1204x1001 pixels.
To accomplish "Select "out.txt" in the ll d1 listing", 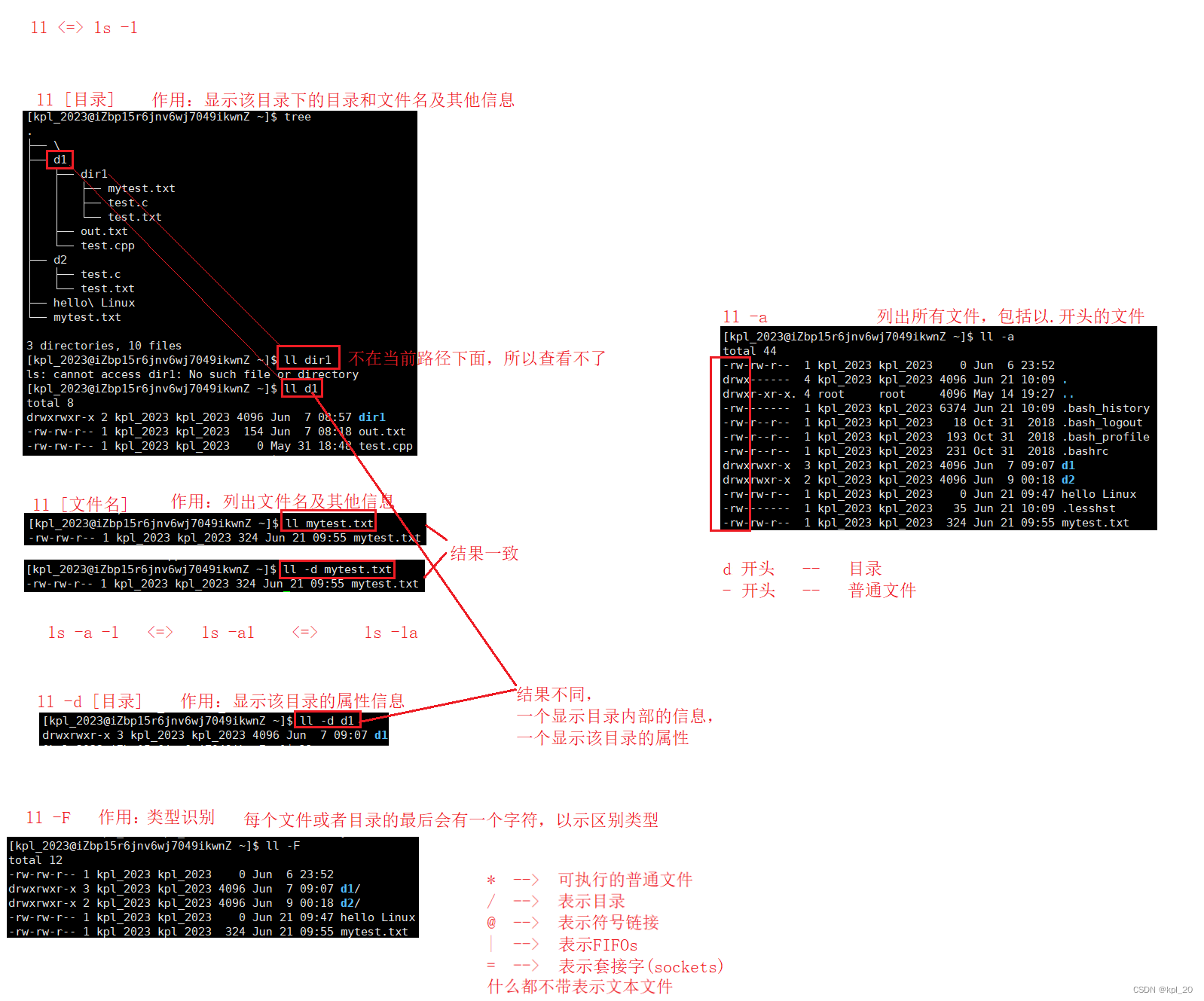I will (382, 432).
